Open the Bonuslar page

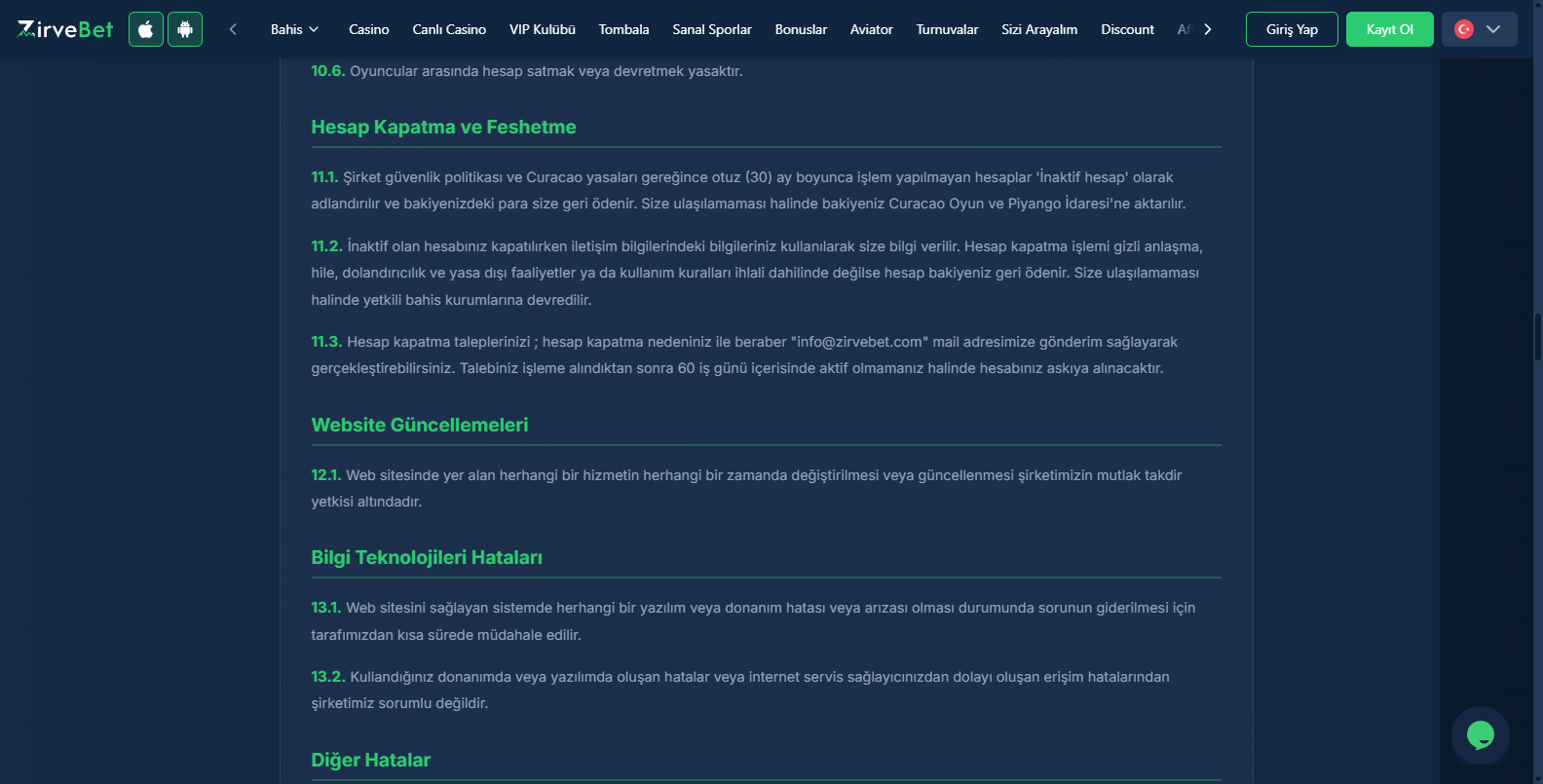[x=801, y=29]
